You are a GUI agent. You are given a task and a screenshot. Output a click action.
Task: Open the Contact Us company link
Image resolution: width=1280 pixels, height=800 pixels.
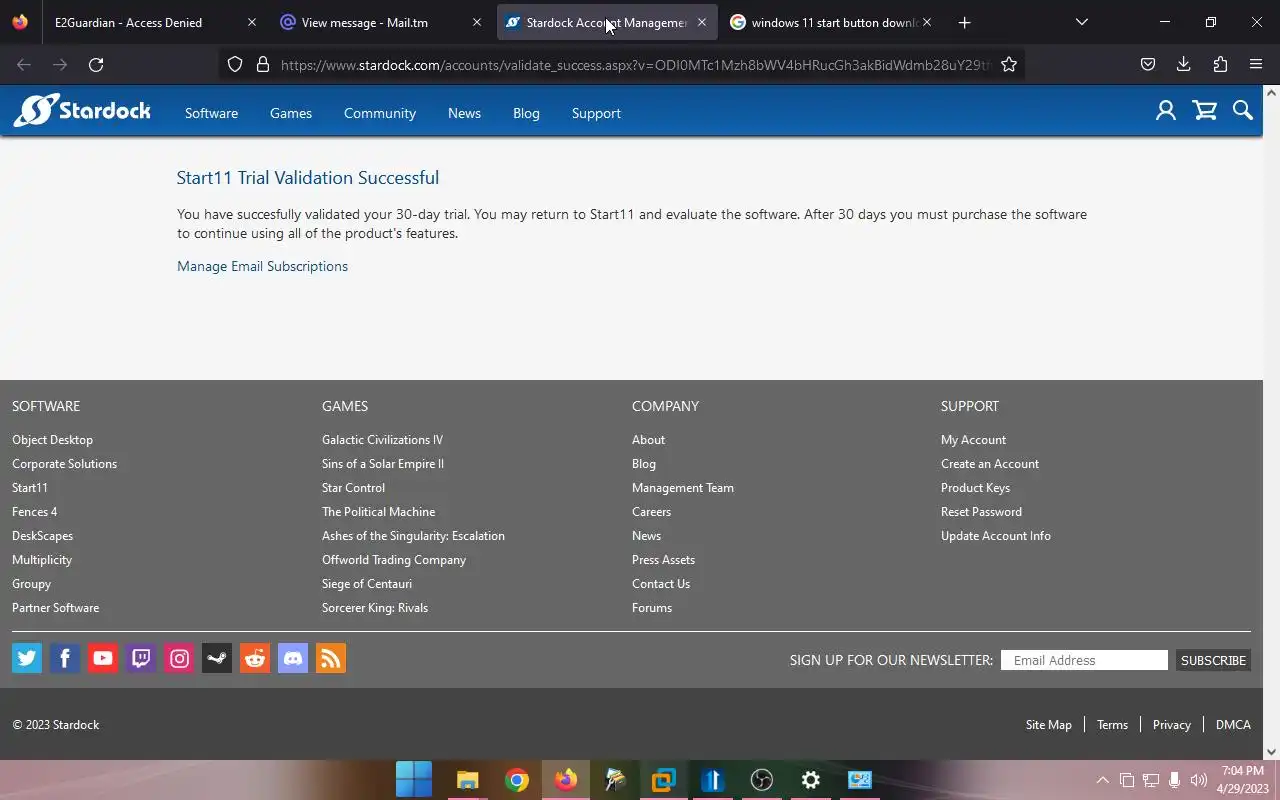tap(661, 584)
